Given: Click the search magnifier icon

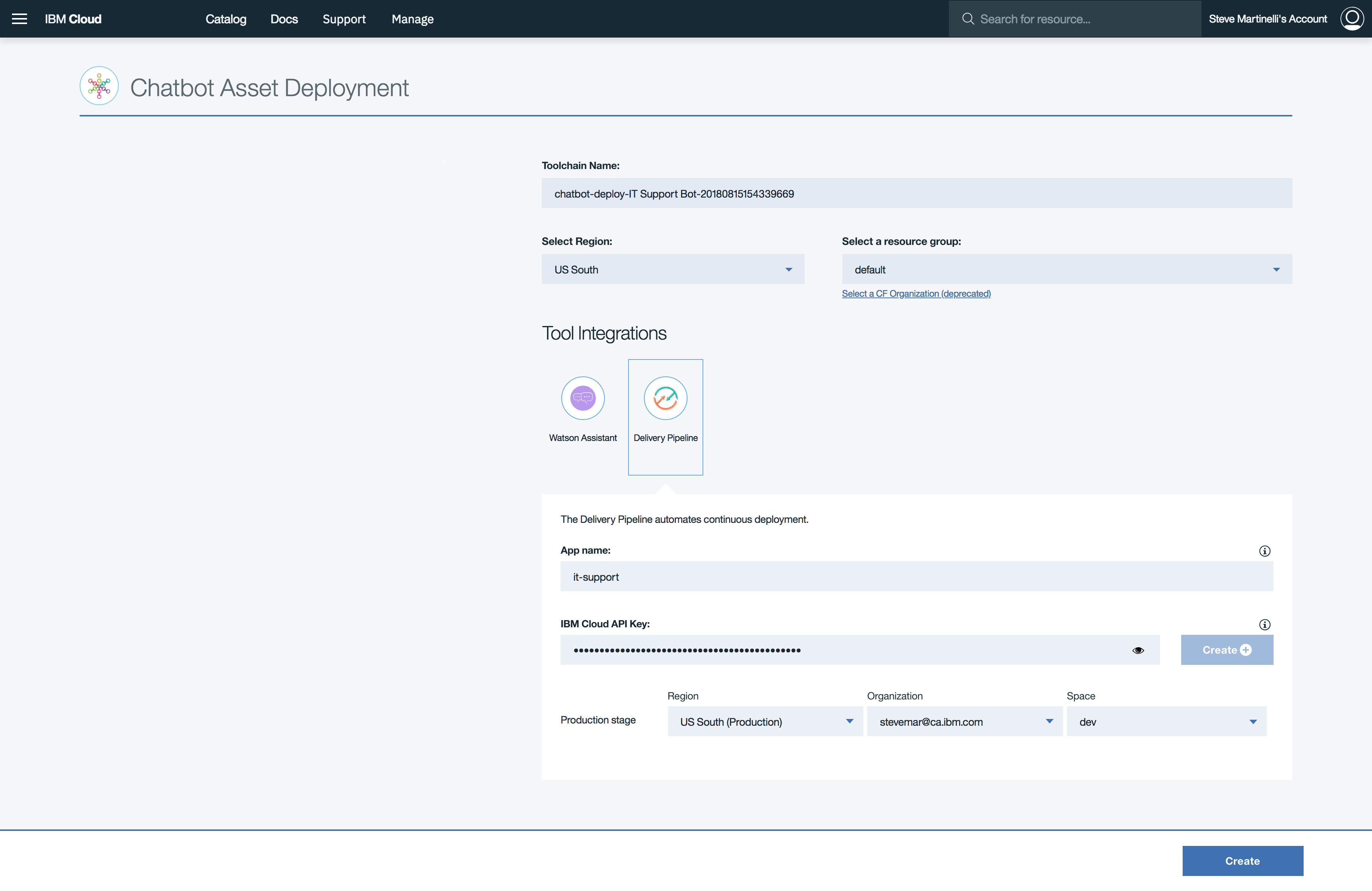Looking at the screenshot, I should coord(968,19).
